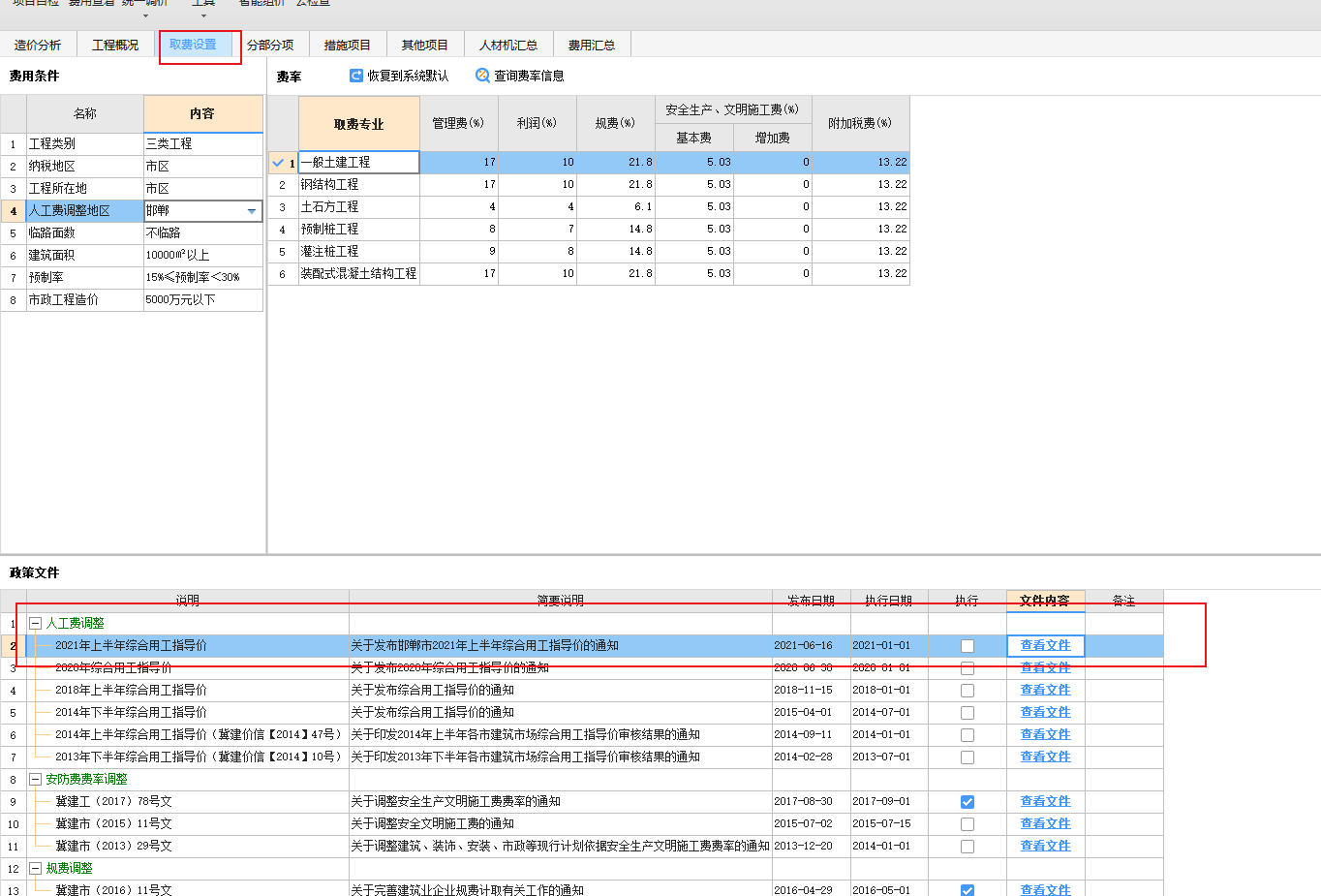Image resolution: width=1321 pixels, height=896 pixels.
Task: Click the 一般土建工程 cell
Action: pos(358,162)
